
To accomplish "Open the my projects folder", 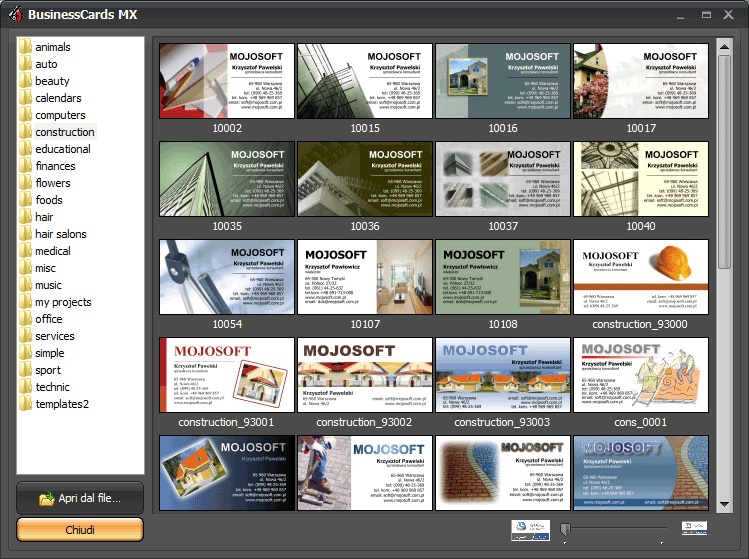I will (x=63, y=302).
